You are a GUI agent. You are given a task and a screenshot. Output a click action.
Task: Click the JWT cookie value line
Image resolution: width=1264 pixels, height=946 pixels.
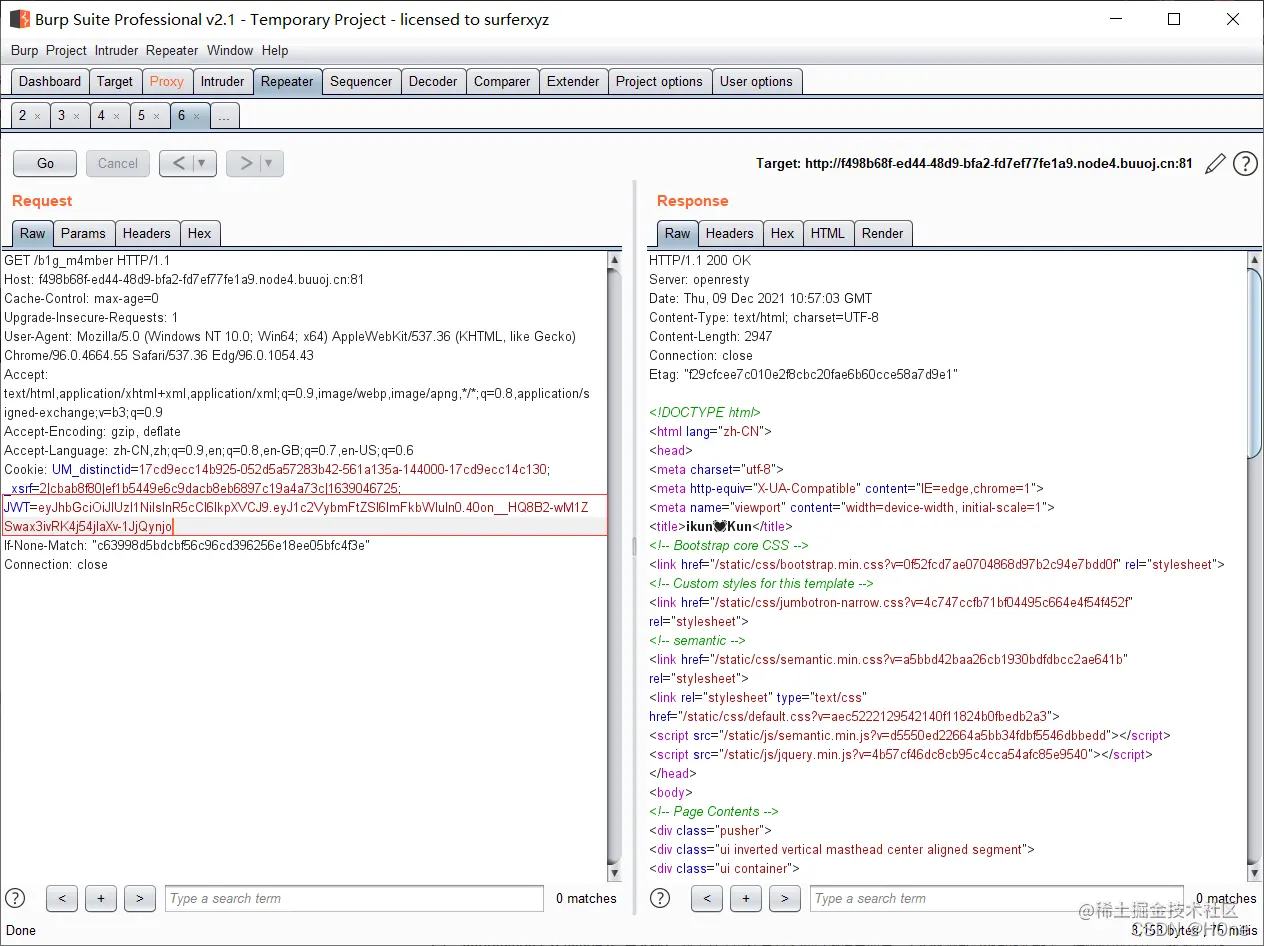point(304,516)
